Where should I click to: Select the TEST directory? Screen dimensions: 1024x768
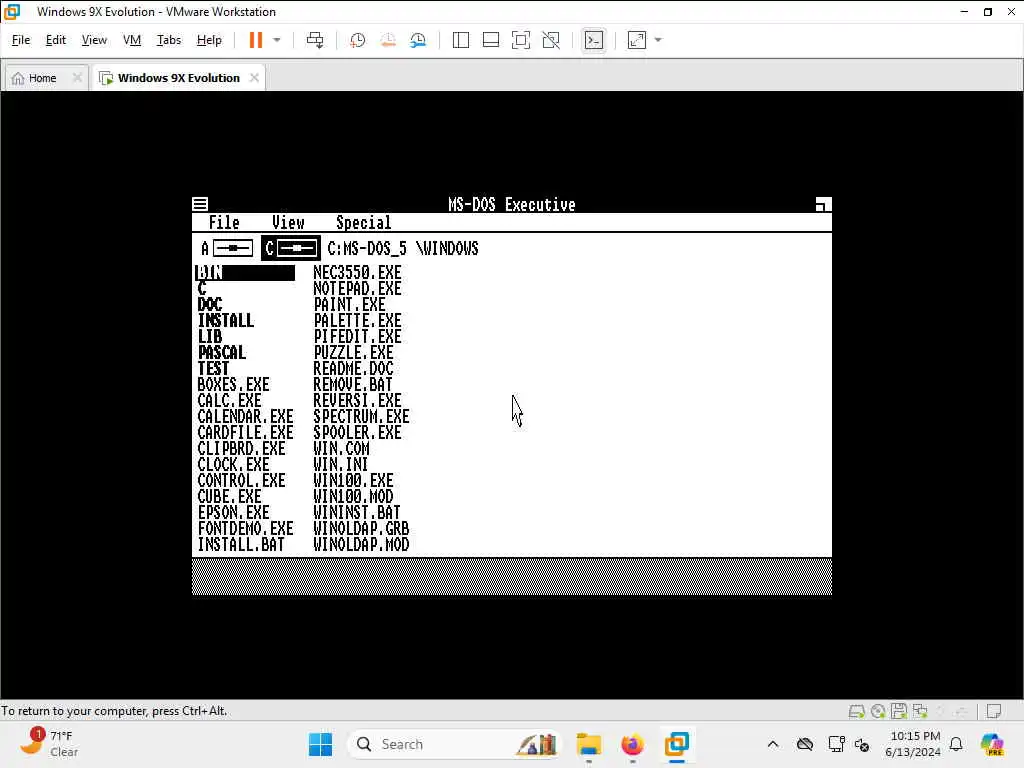(214, 368)
